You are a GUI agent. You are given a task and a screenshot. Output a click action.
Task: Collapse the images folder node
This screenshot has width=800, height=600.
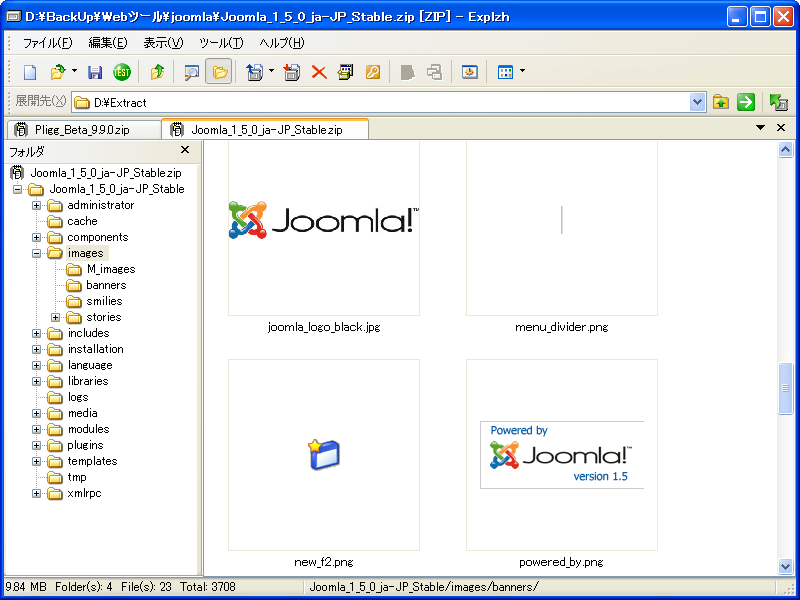(36, 253)
